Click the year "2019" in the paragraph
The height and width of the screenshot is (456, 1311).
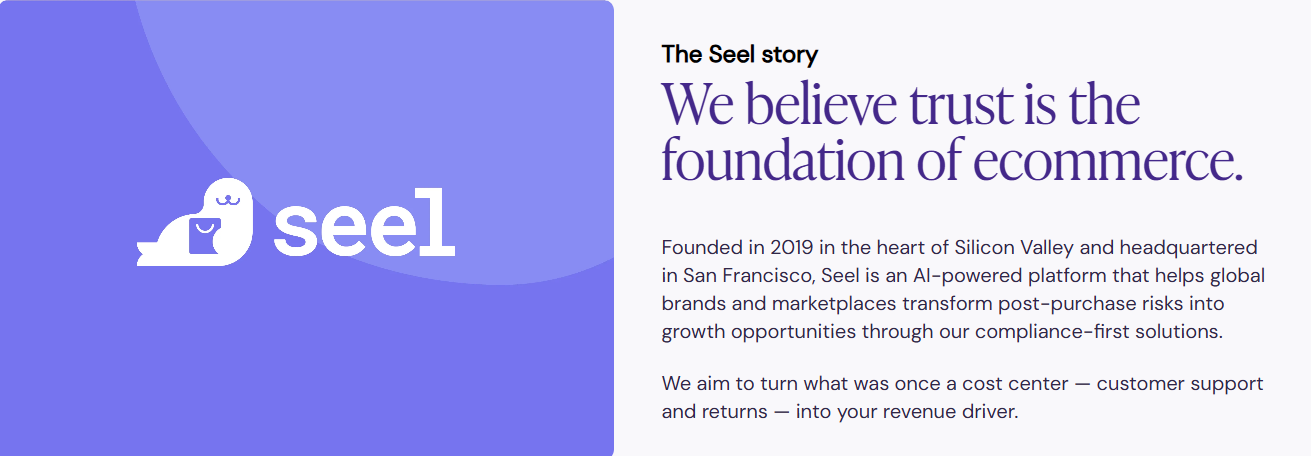click(x=790, y=246)
